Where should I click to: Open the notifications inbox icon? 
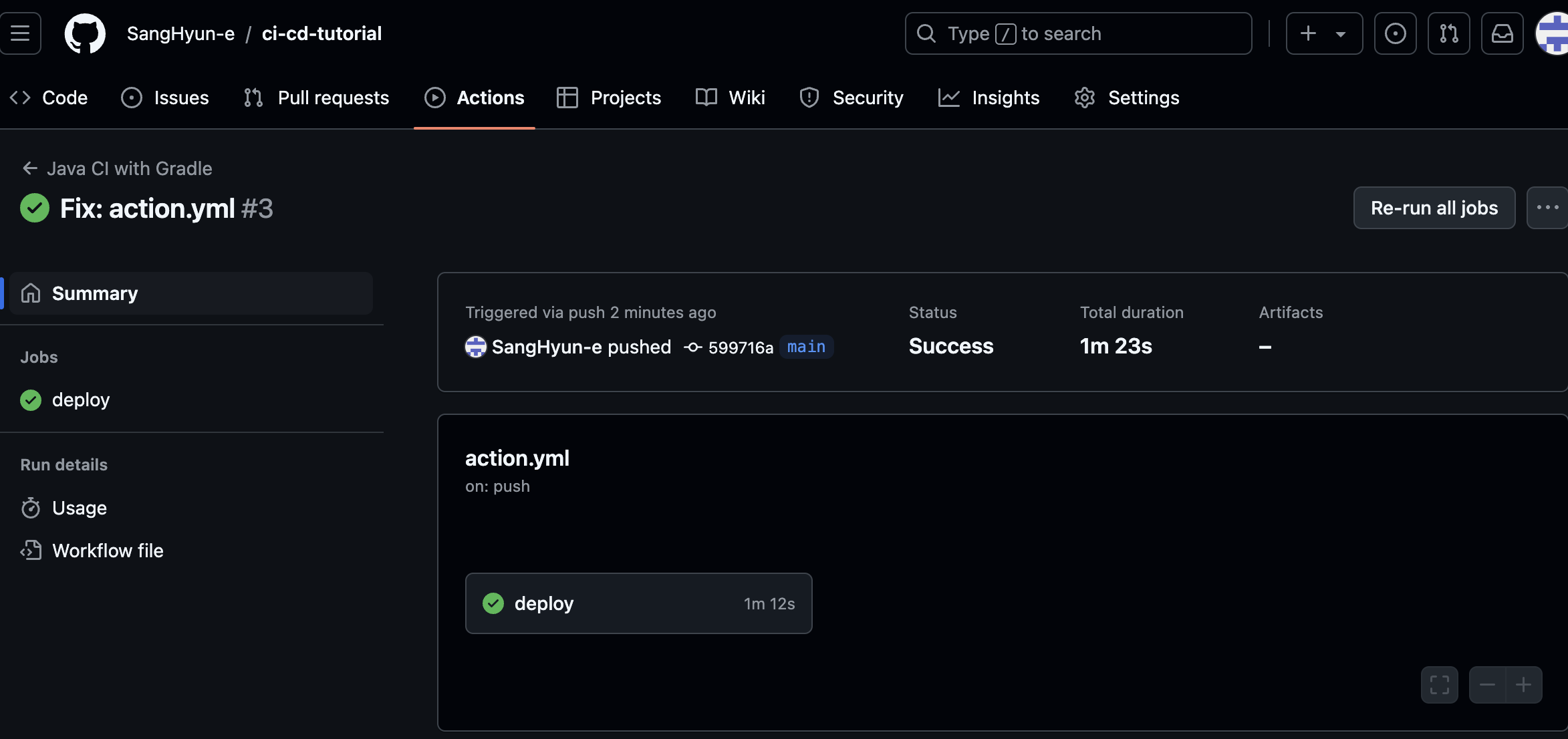click(1502, 33)
